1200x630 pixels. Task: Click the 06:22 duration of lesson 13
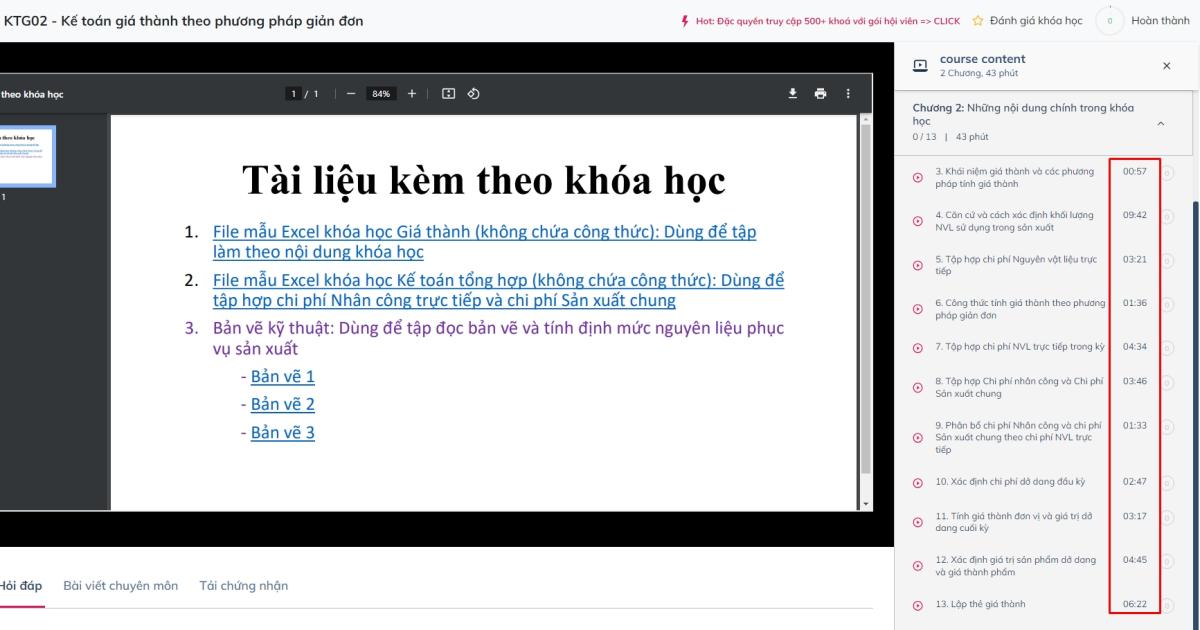pos(1134,604)
